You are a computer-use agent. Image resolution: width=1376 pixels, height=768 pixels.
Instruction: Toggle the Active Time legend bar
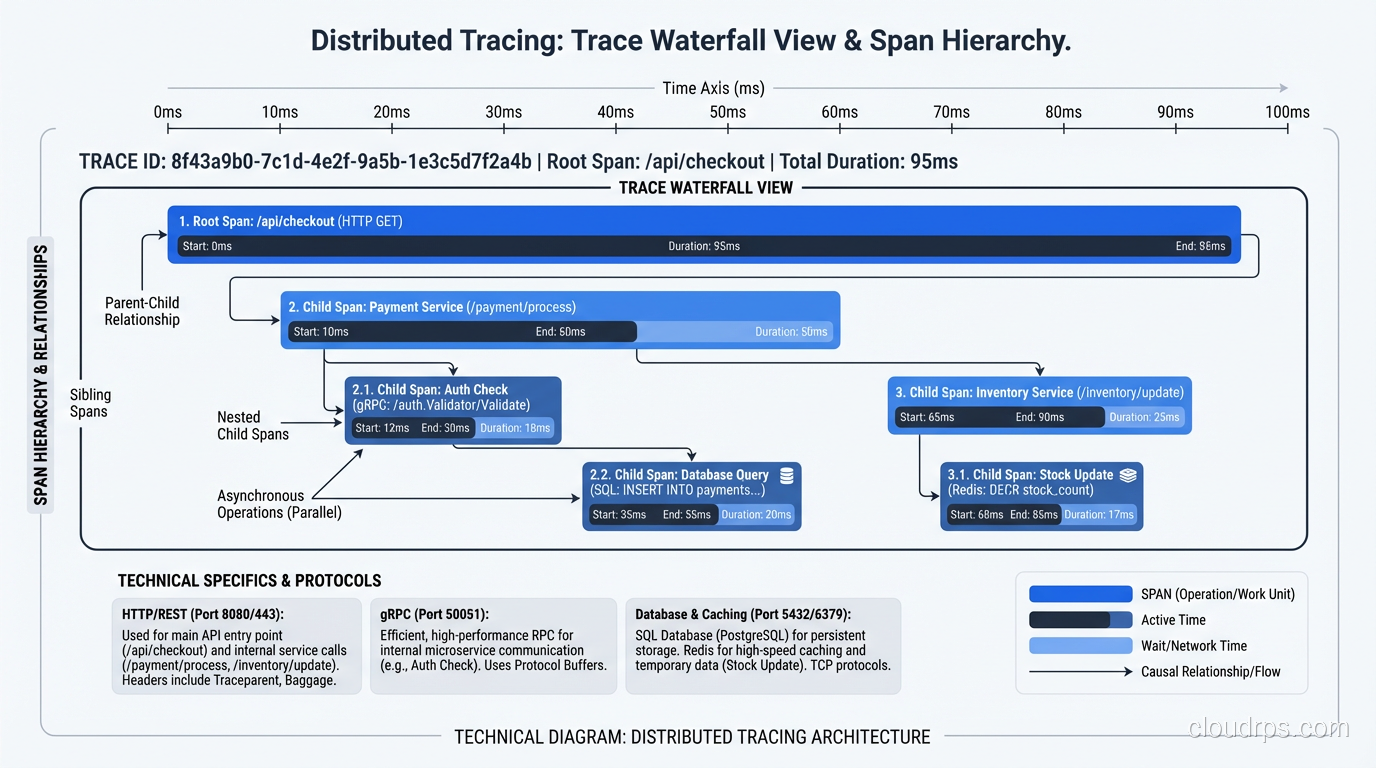point(1080,619)
